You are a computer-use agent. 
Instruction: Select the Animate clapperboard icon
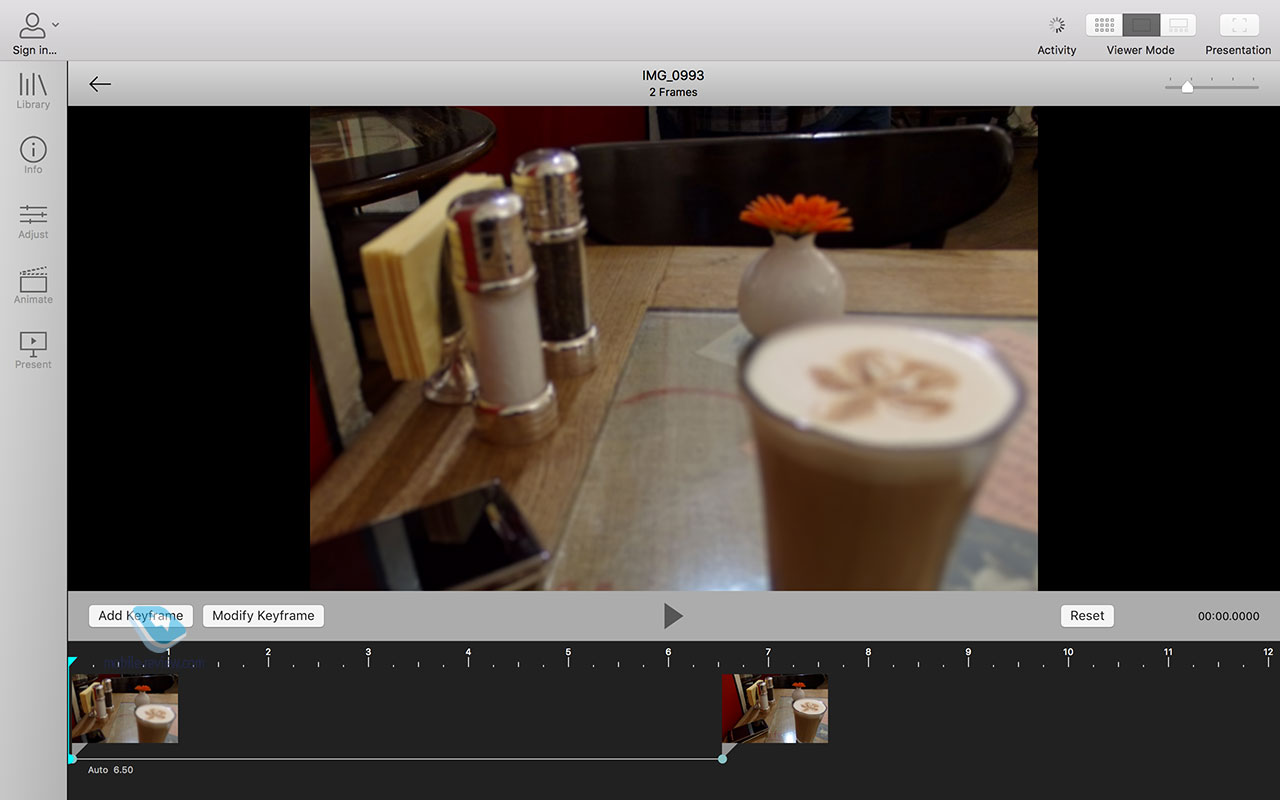pos(33,285)
